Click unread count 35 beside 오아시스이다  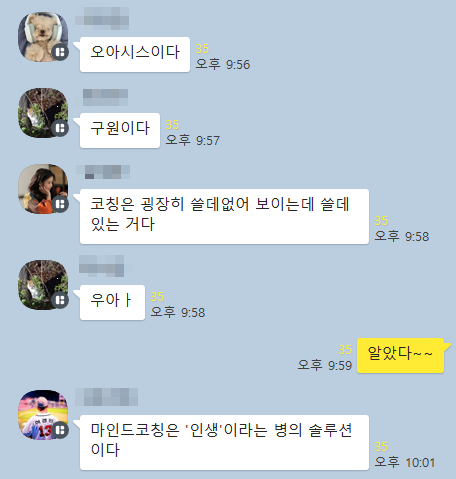[202, 49]
